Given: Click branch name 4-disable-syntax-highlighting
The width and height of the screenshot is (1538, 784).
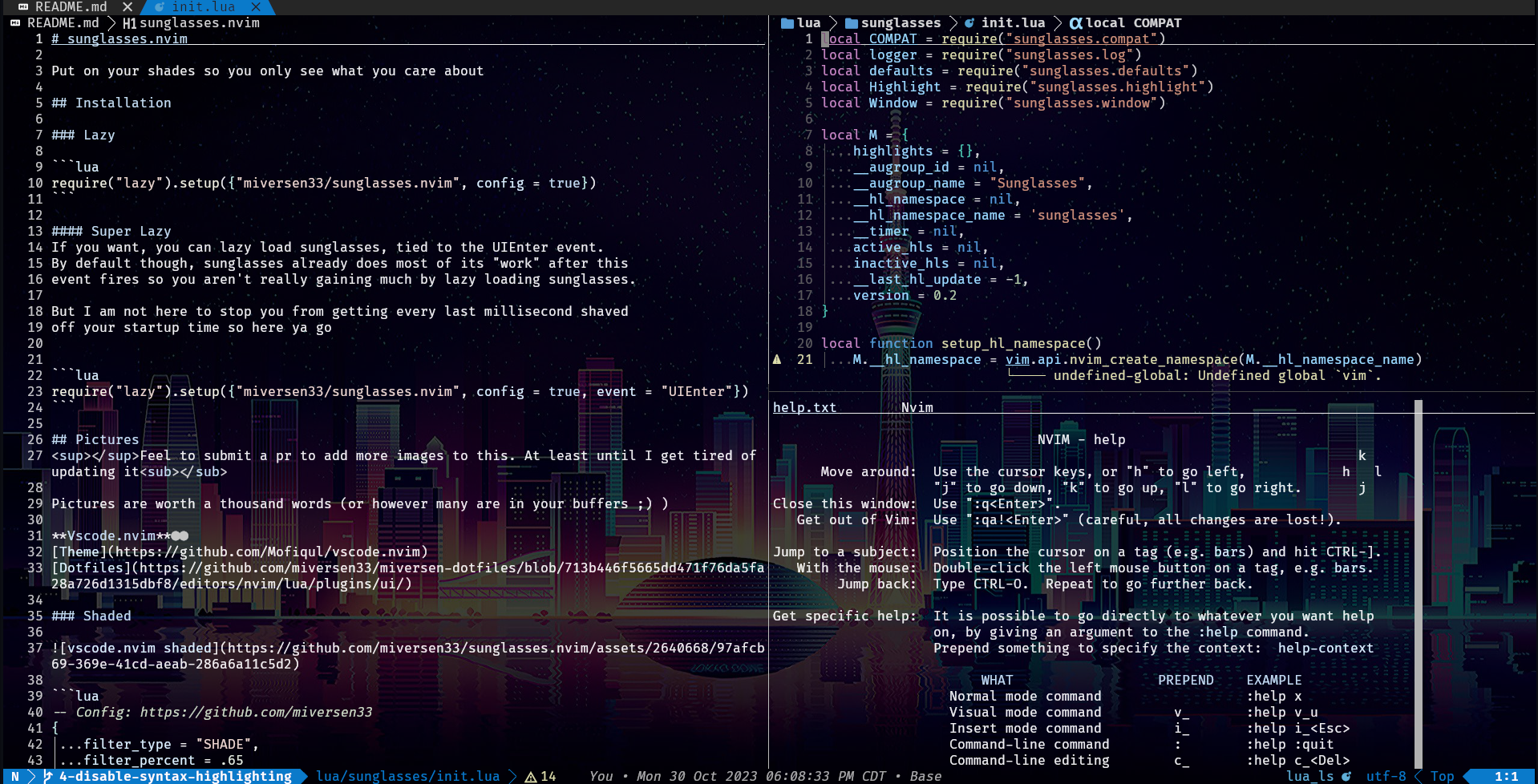Looking at the screenshot, I should click(176, 776).
